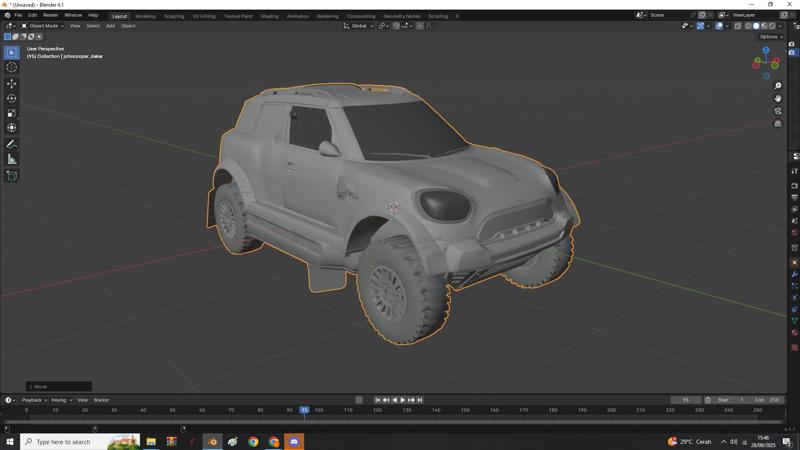The width and height of the screenshot is (800, 450).
Task: Click the current frame marker 95
Action: click(304, 410)
